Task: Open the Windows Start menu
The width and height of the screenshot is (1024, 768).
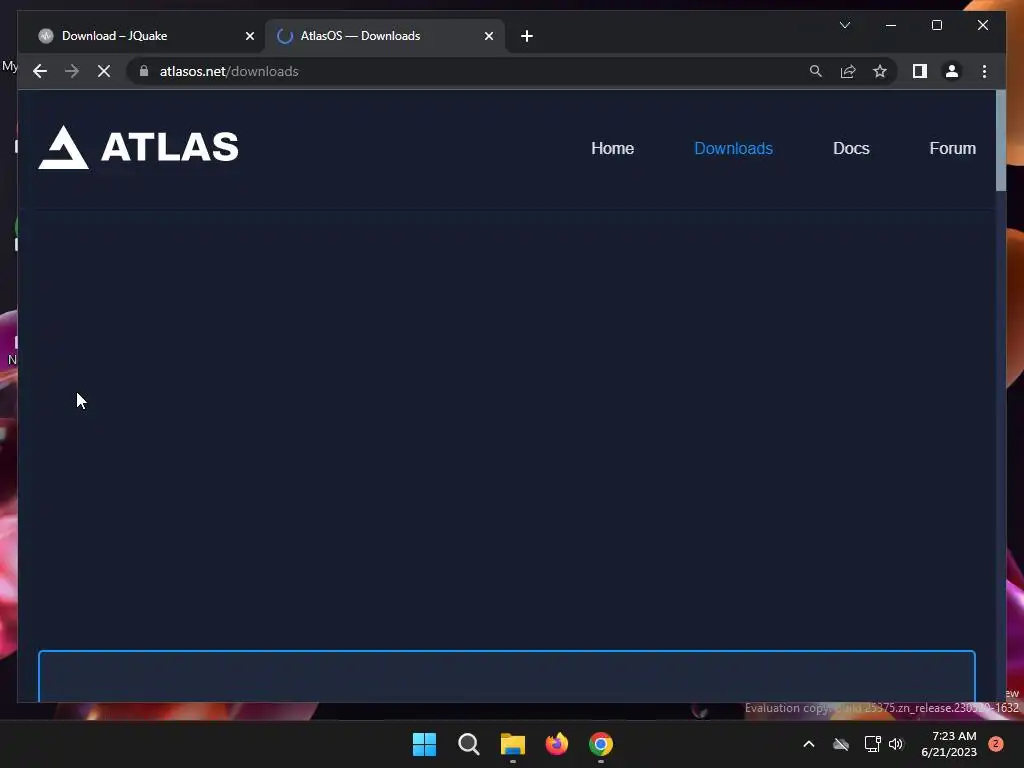Action: click(x=424, y=744)
